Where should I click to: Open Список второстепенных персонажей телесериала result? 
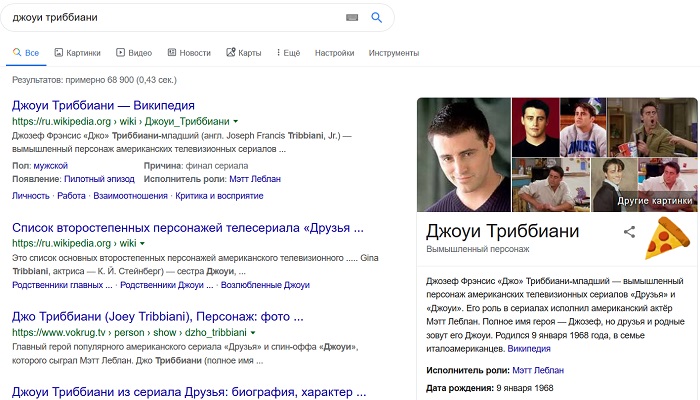188,228
